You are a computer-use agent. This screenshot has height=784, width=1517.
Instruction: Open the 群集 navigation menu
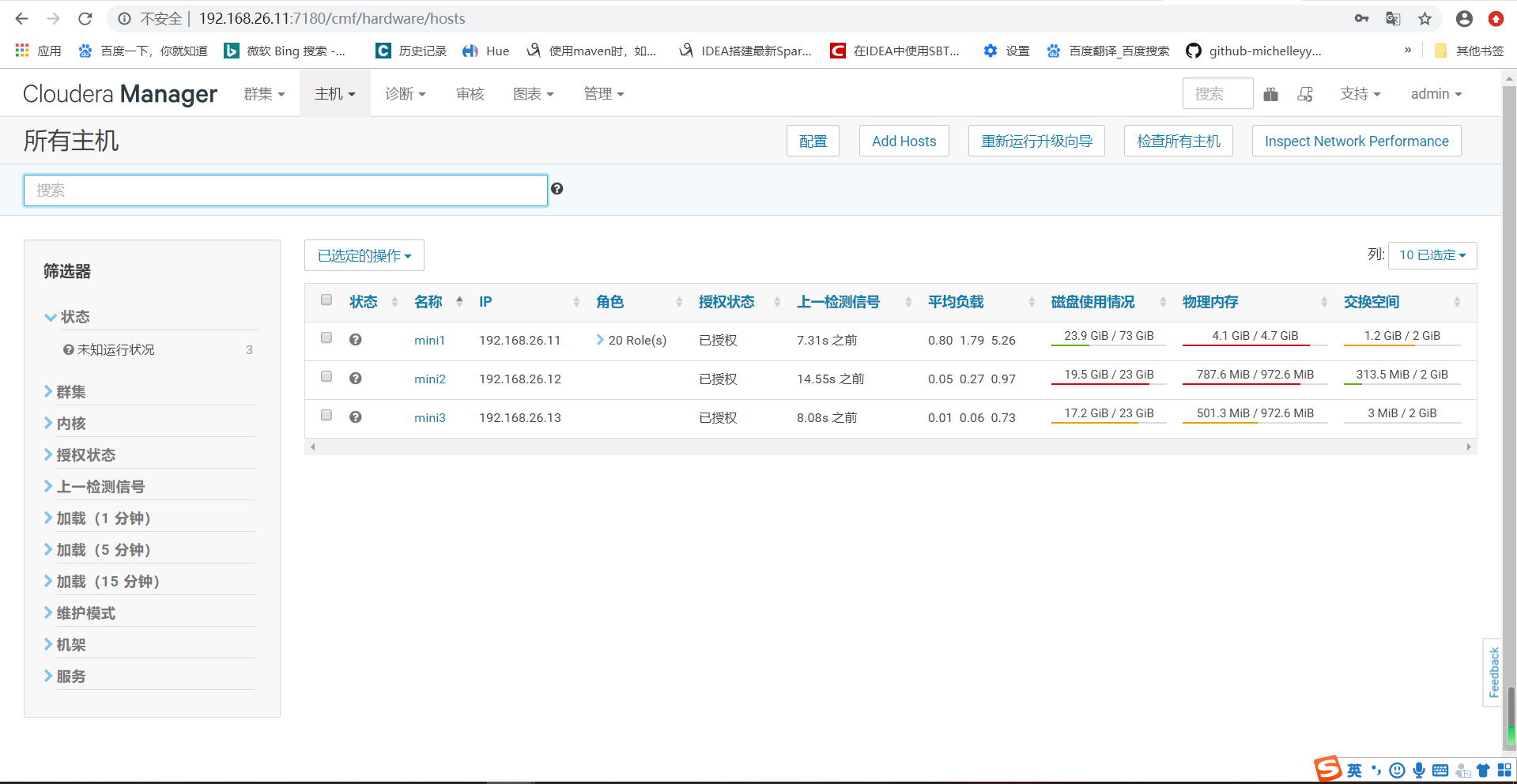264,94
